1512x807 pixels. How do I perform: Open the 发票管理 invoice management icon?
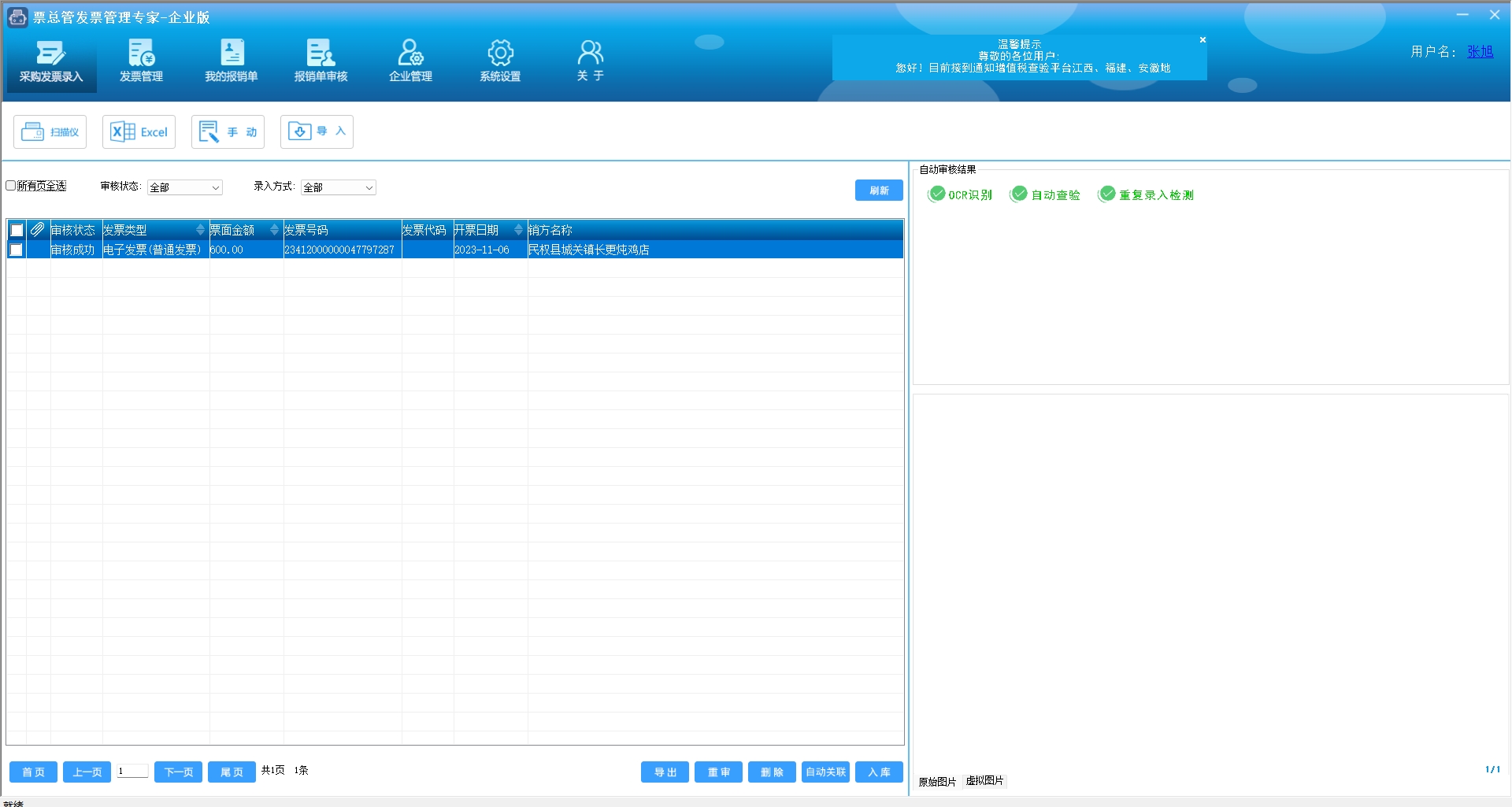pos(141,61)
